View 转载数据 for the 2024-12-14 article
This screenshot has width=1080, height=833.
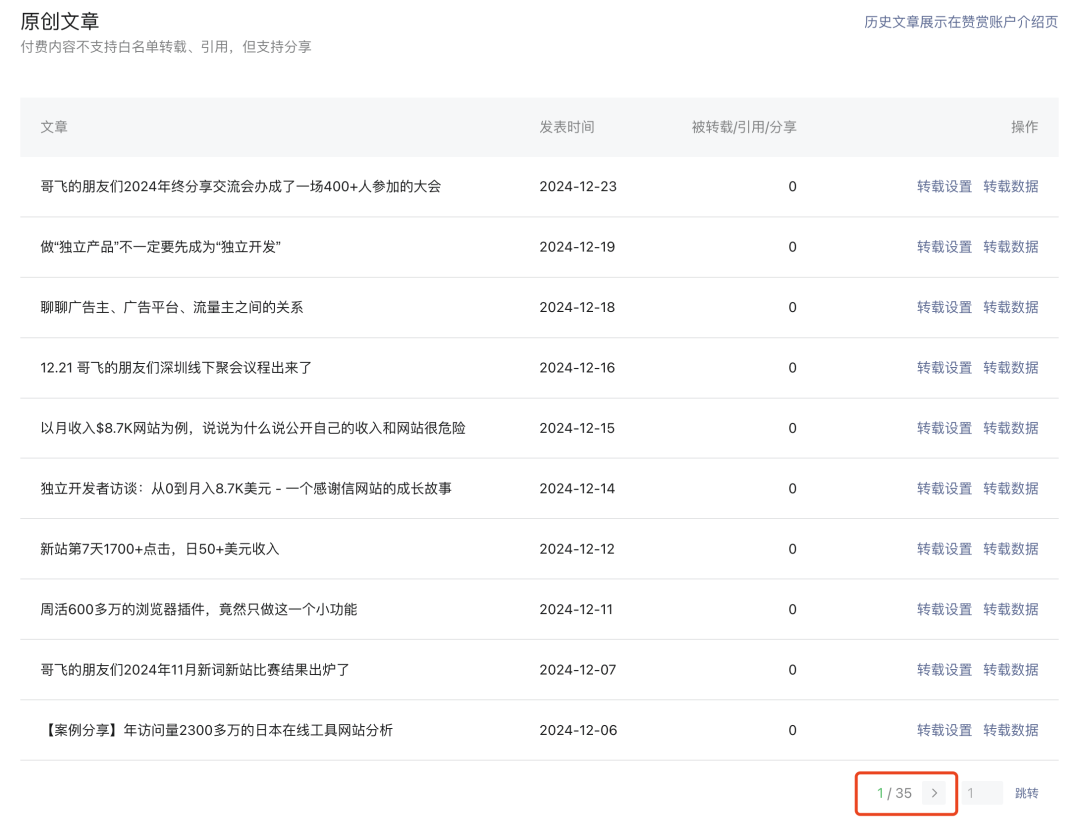click(x=1010, y=489)
